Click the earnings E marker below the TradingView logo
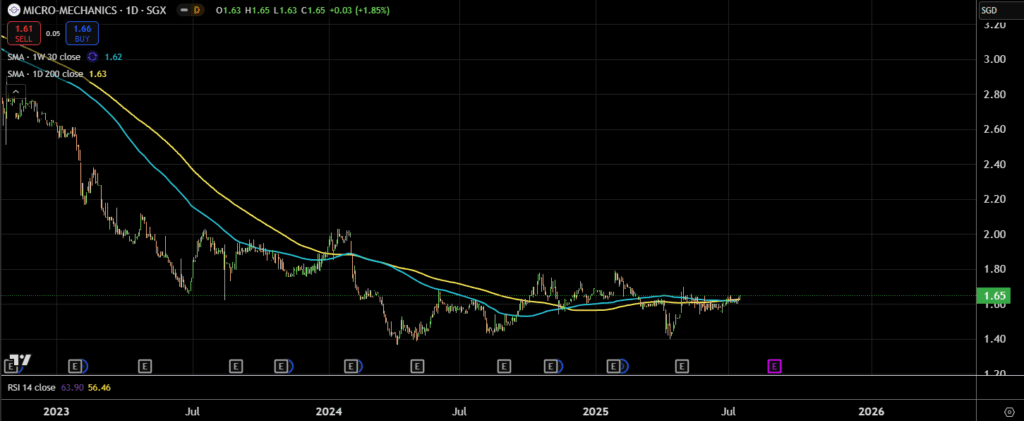 point(10,367)
